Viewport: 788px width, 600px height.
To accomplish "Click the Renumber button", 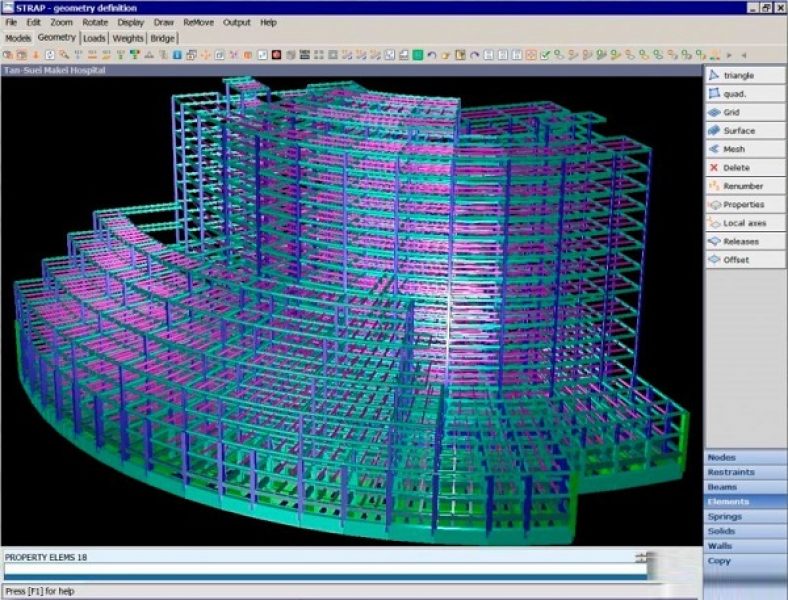I will 744,186.
